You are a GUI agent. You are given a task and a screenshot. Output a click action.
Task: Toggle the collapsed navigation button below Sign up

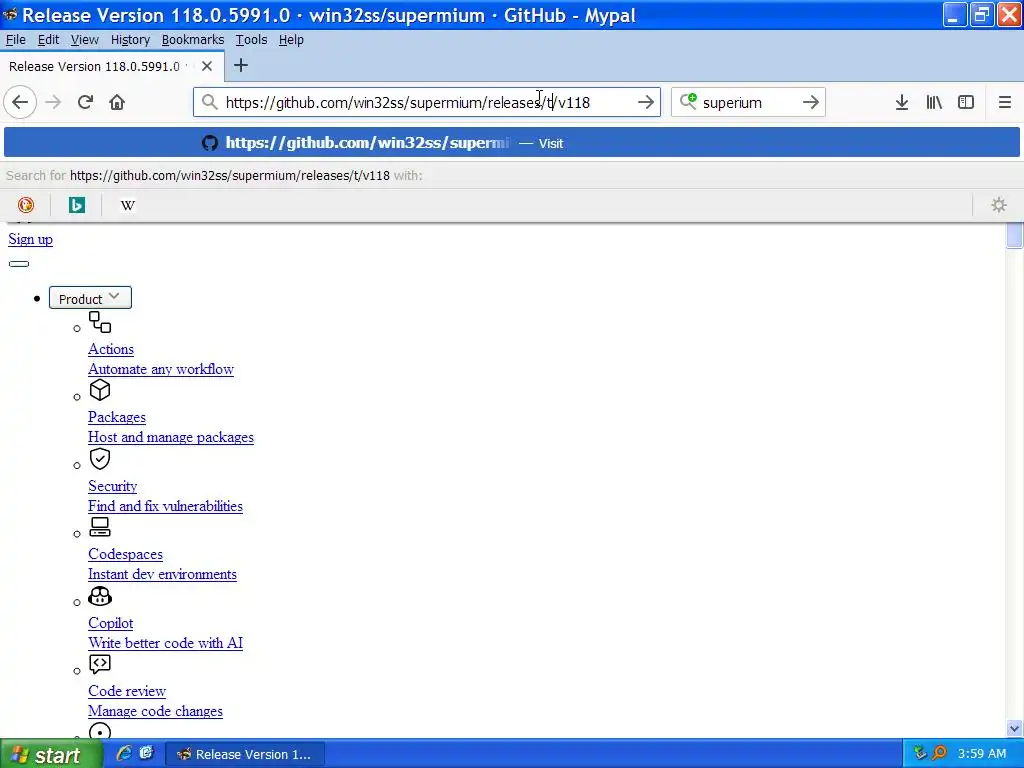point(19,264)
